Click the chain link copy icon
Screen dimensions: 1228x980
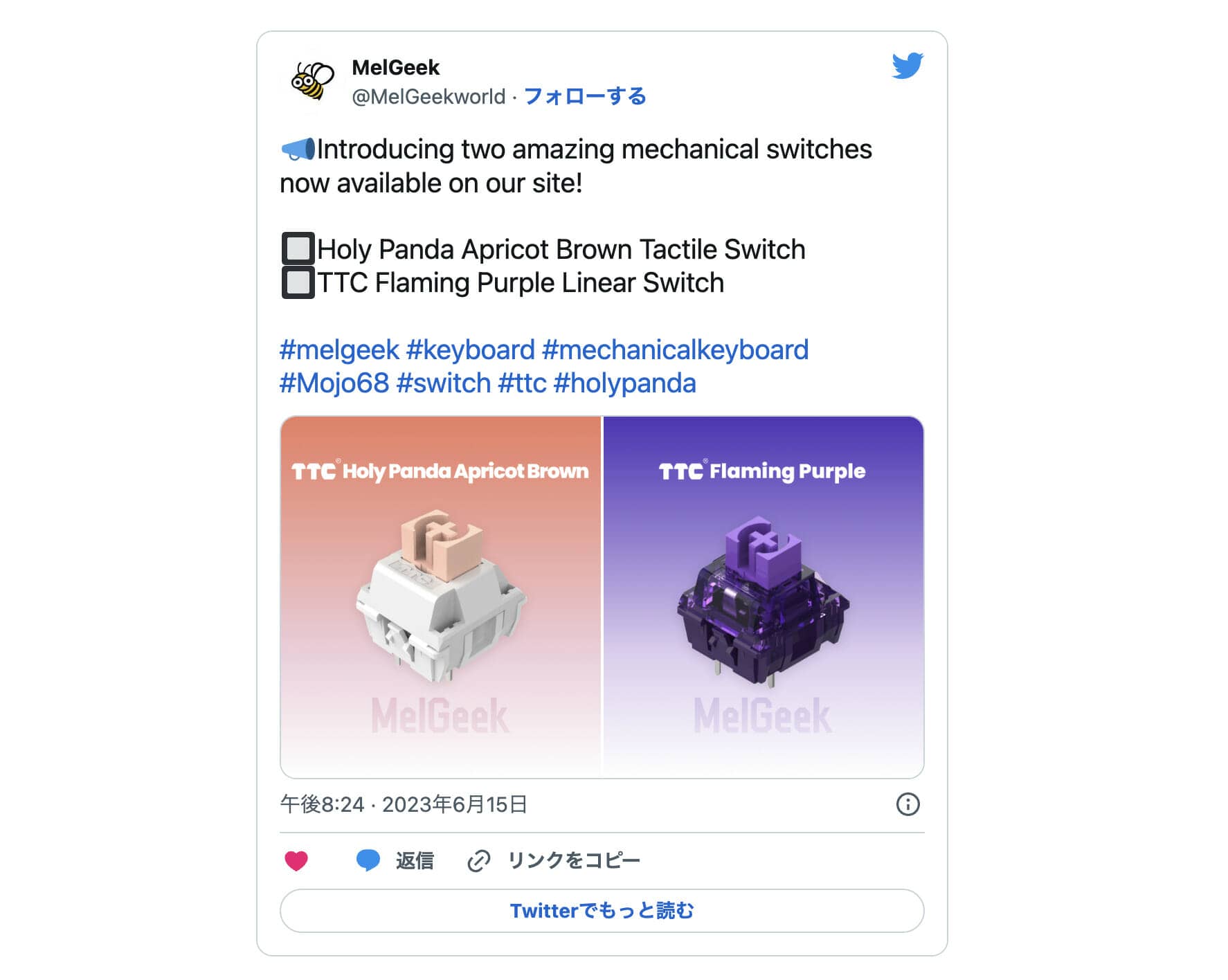point(478,860)
